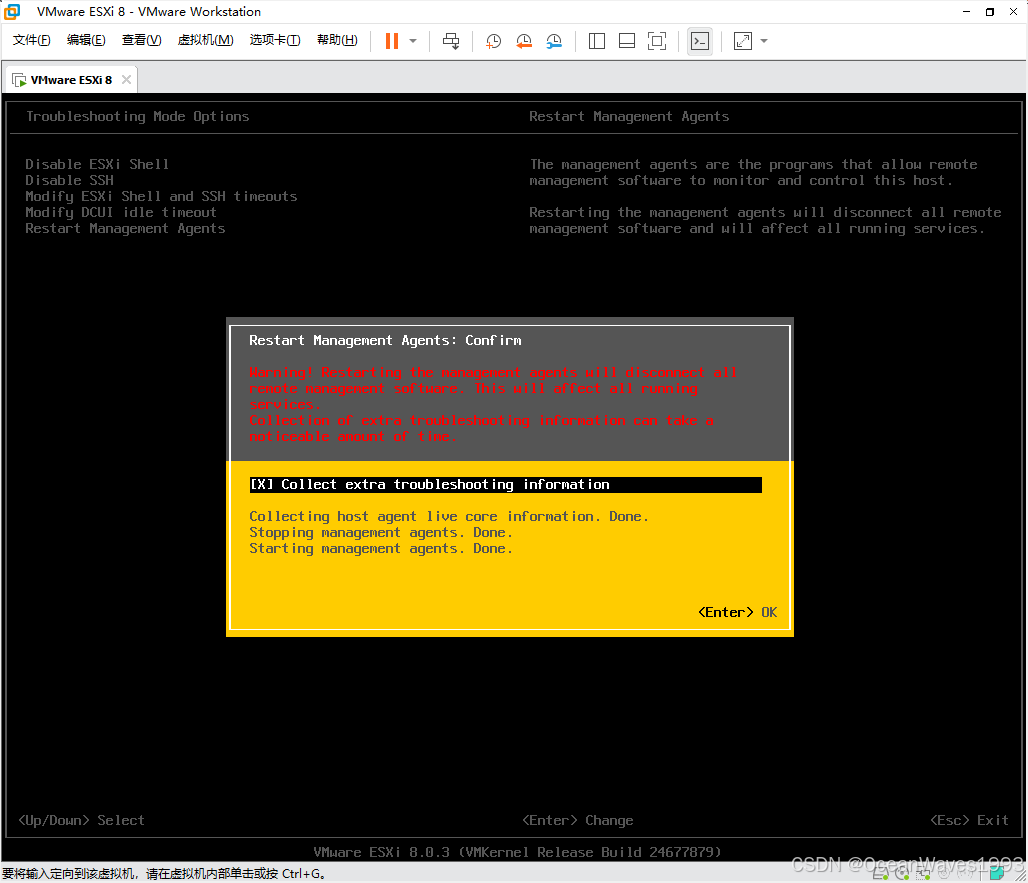Image resolution: width=1028 pixels, height=883 pixels.
Task: Open the 编辑(E) menu
Action: click(86, 40)
